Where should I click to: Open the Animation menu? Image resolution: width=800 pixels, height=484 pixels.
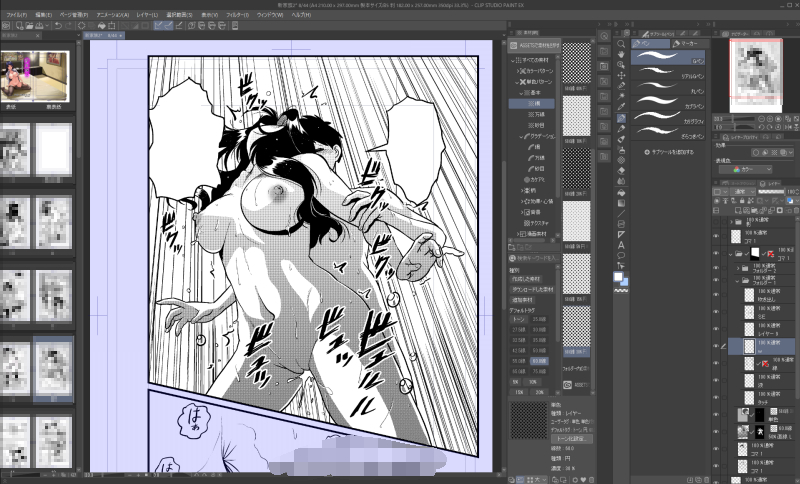(x=112, y=15)
